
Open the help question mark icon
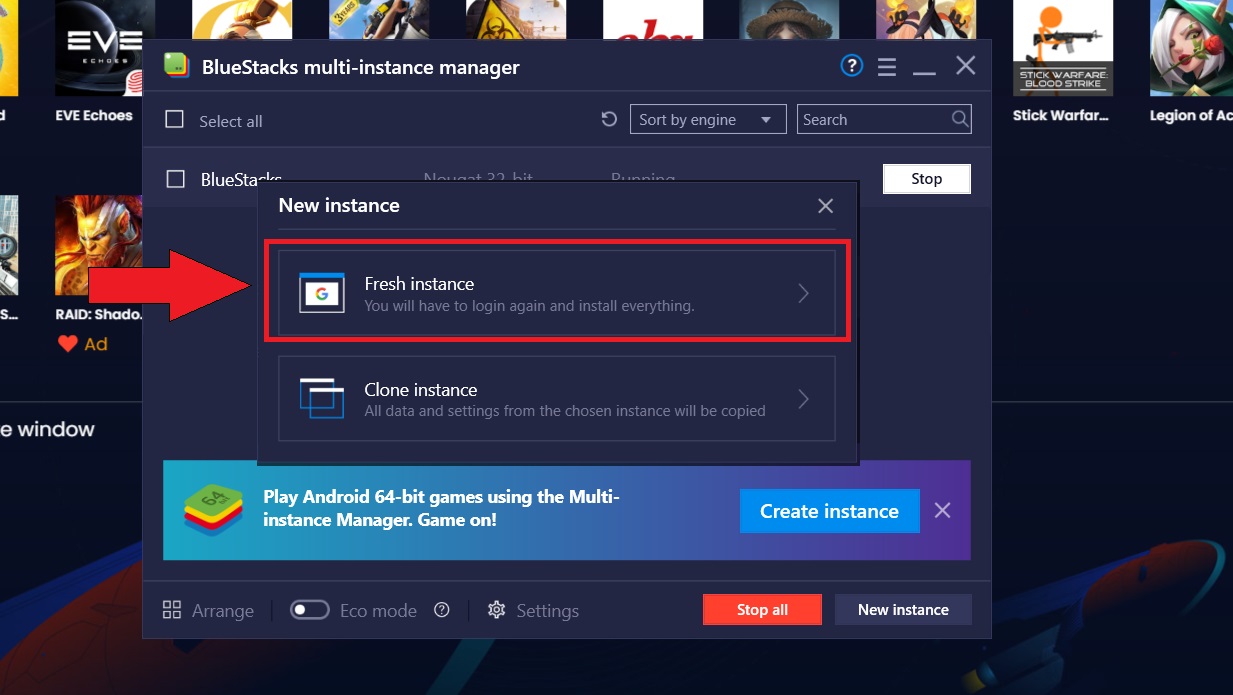click(x=851, y=67)
